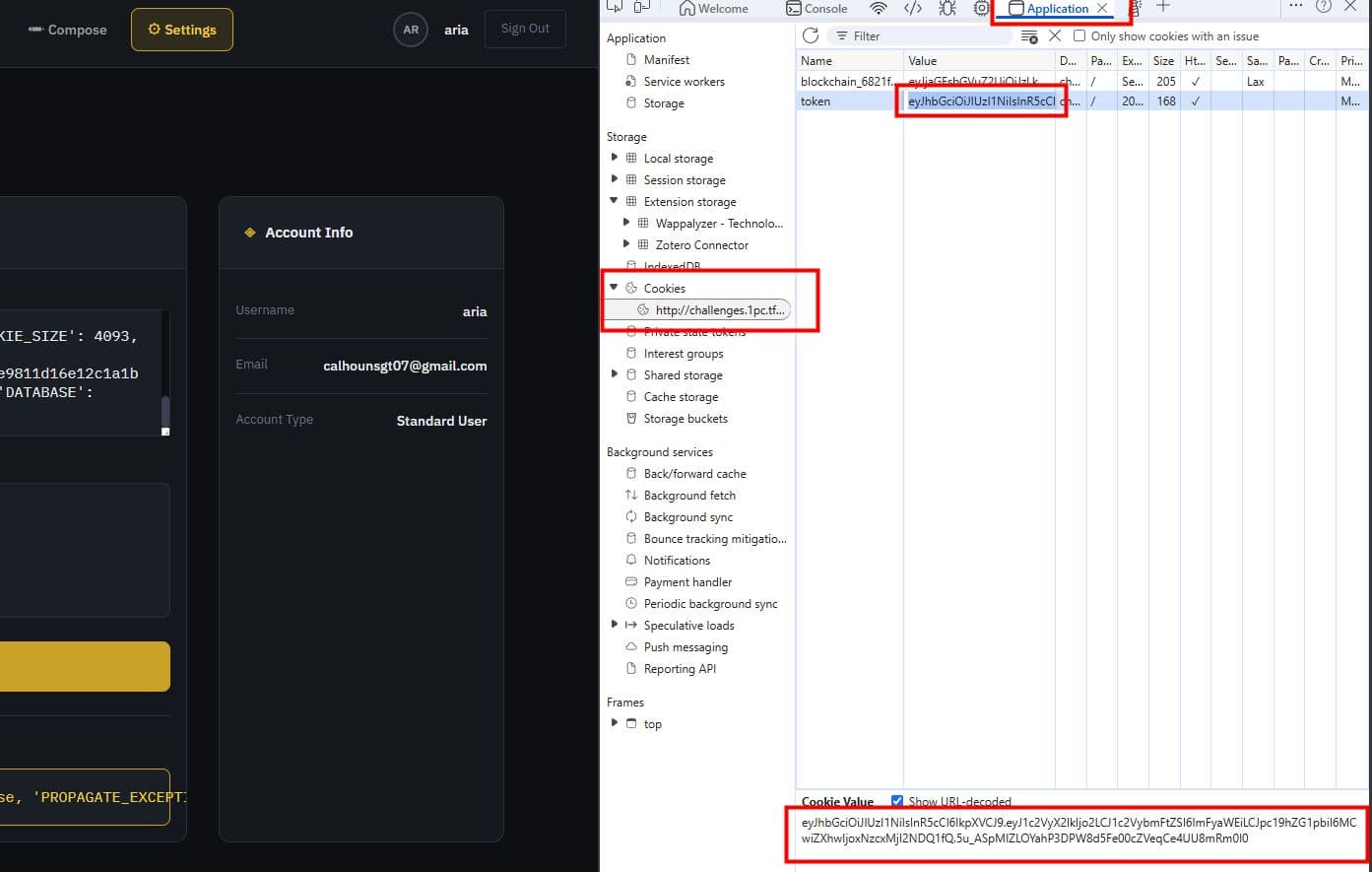Image resolution: width=1372 pixels, height=872 pixels.
Task: Switch to the Console tab
Action: click(x=817, y=9)
